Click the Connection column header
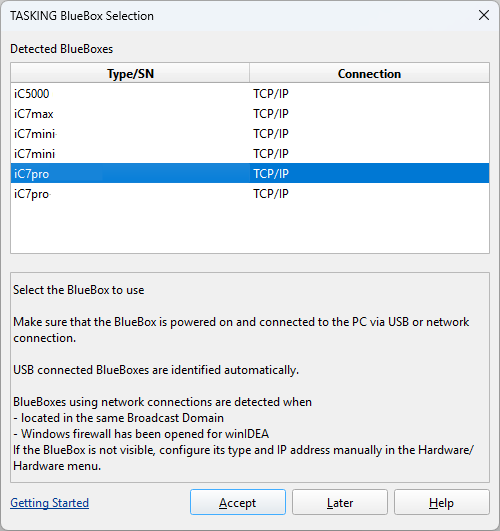 369,73
